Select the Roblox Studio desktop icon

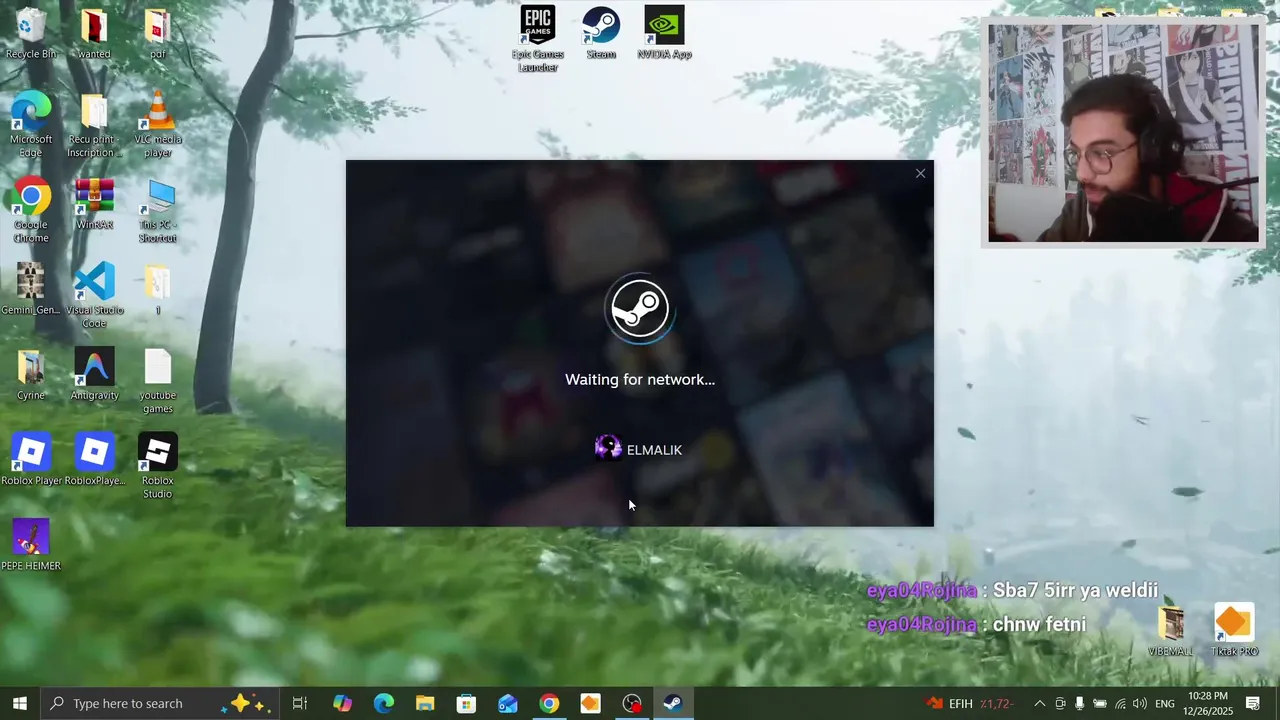tap(157, 467)
